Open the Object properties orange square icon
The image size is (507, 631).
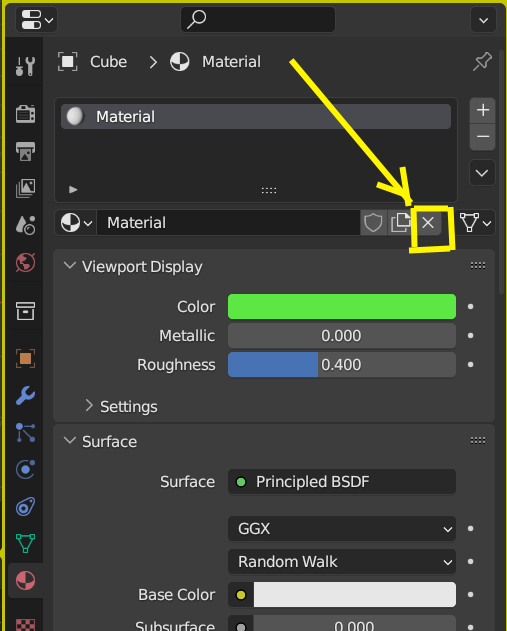tap(25, 358)
